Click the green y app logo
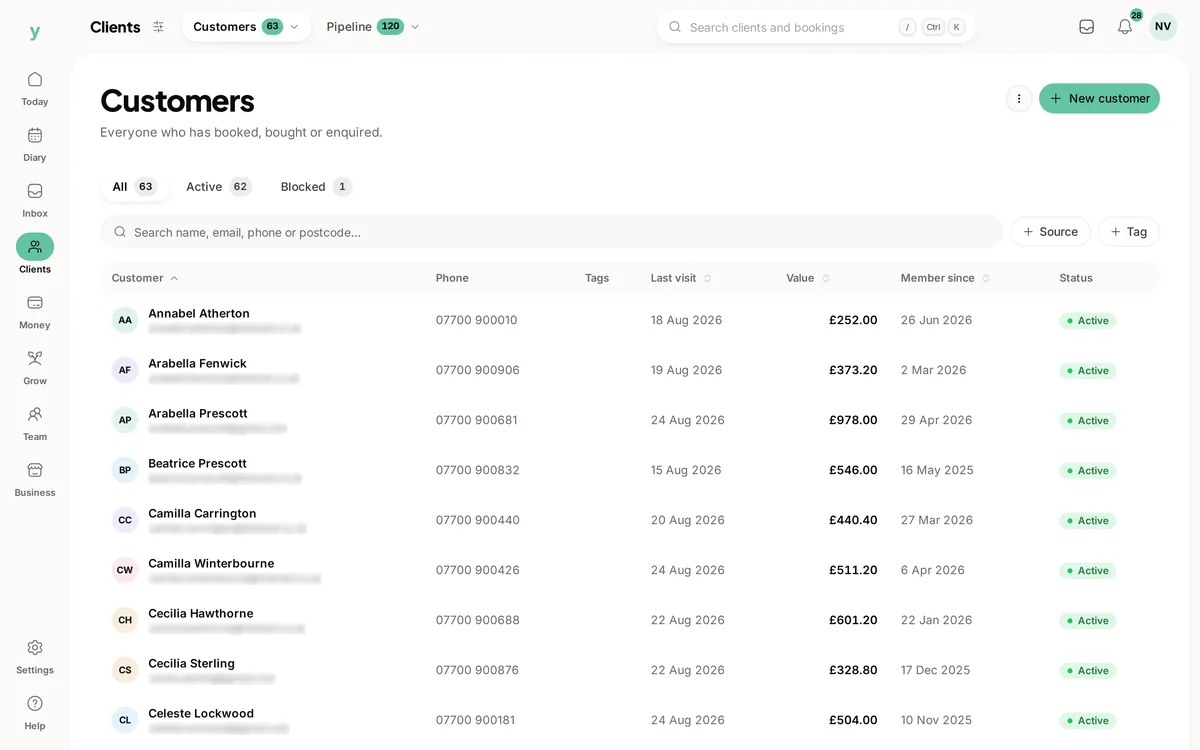 (x=35, y=31)
